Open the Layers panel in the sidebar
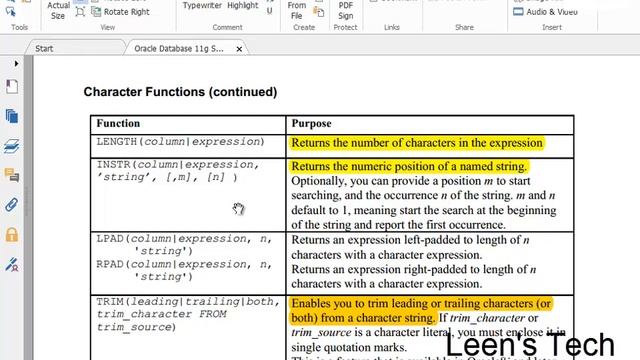Image resolution: width=640 pixels, height=360 pixels. coord(12,146)
